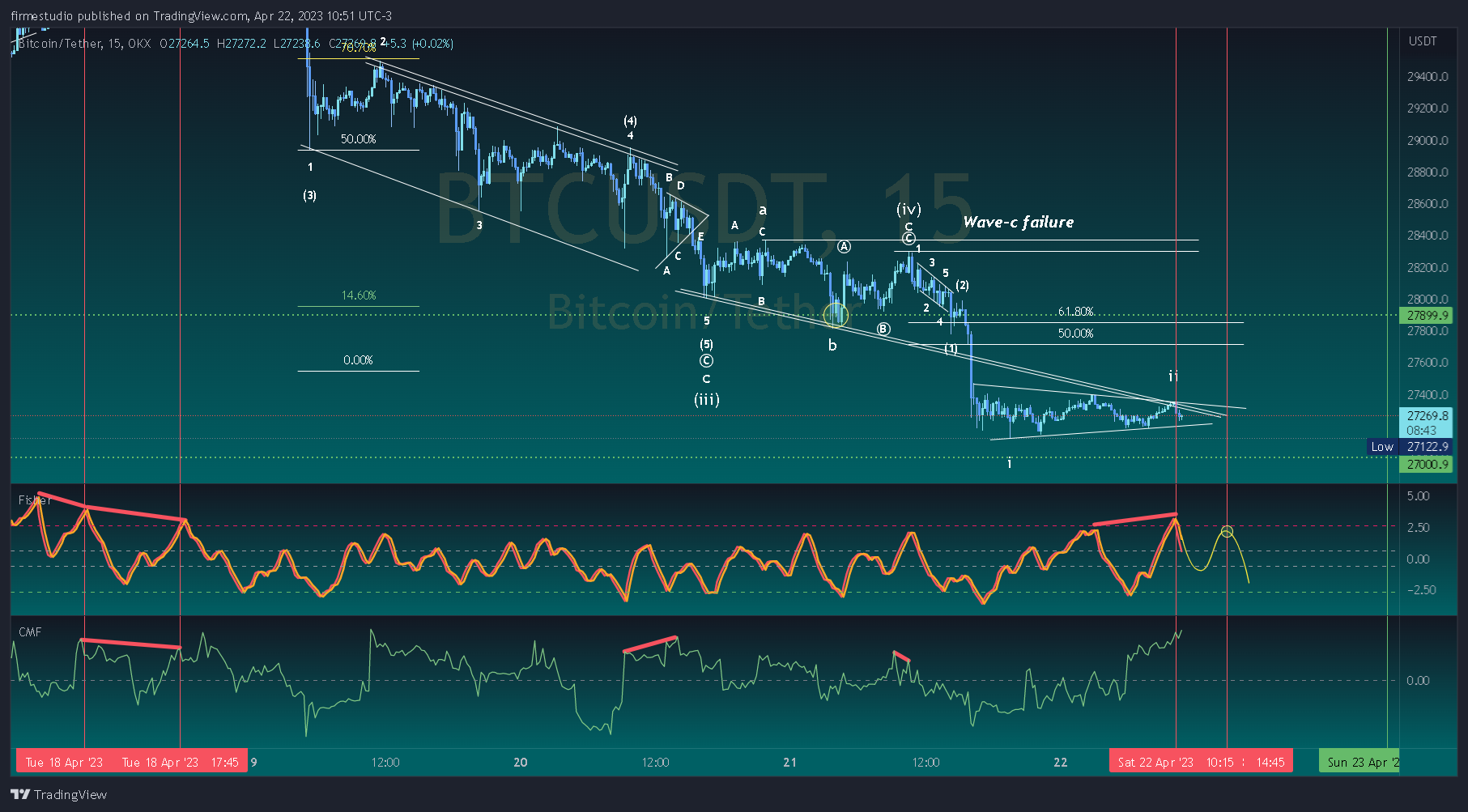Image resolution: width=1468 pixels, height=812 pixels.
Task: Click the 29000.0 price axis label
Action: pyautogui.click(x=1428, y=141)
